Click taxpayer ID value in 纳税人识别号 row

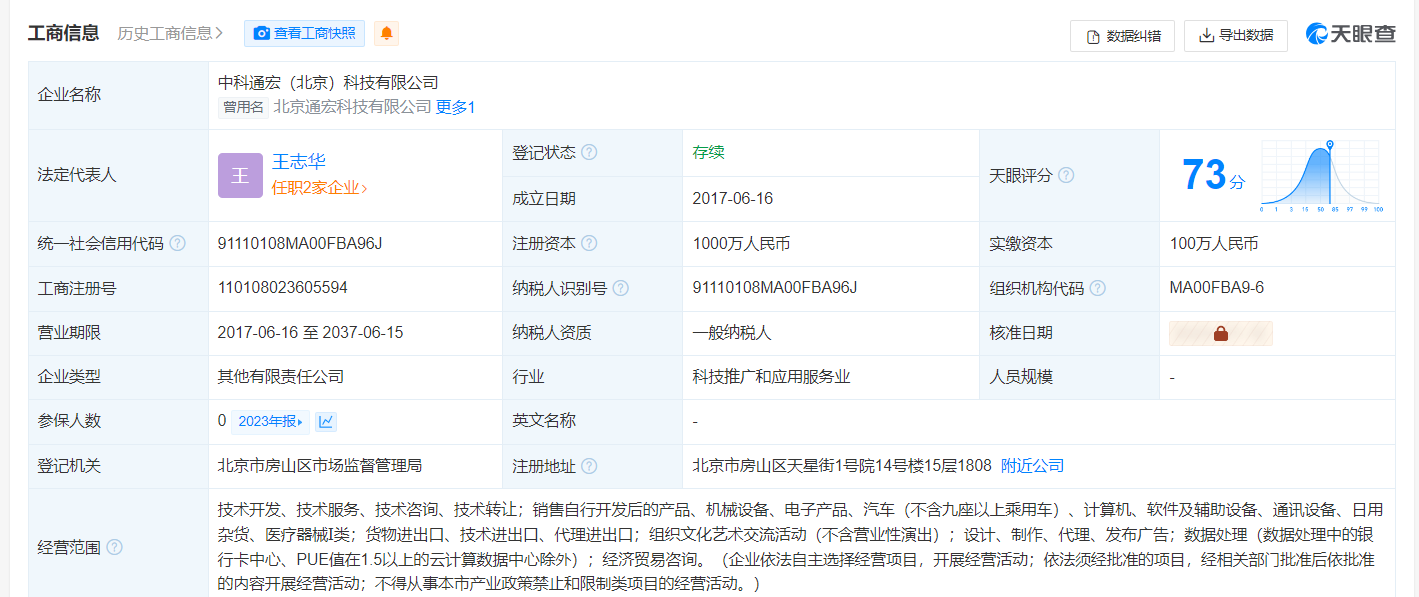pos(775,288)
